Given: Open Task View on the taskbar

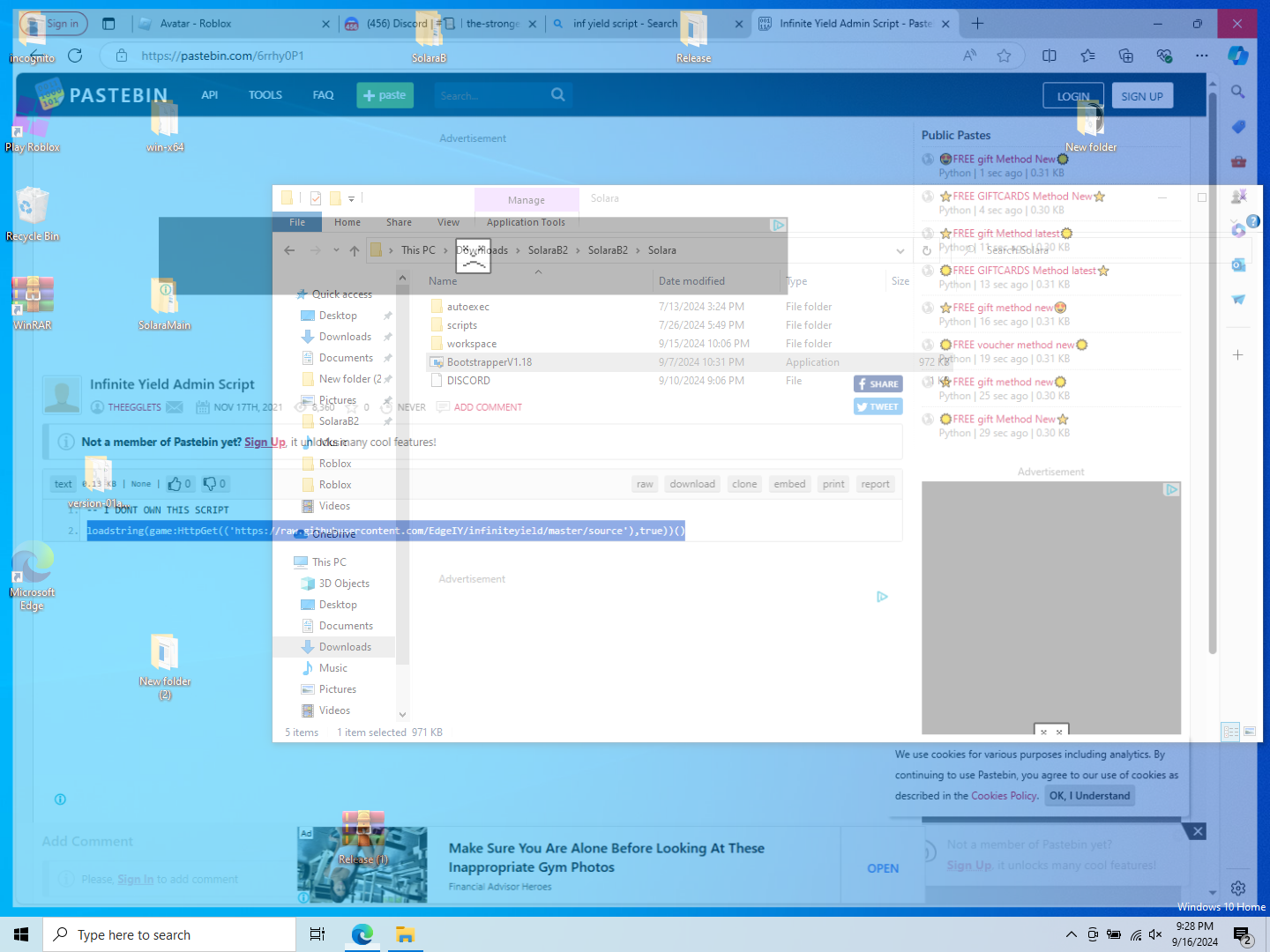Looking at the screenshot, I should pyautogui.click(x=317, y=934).
